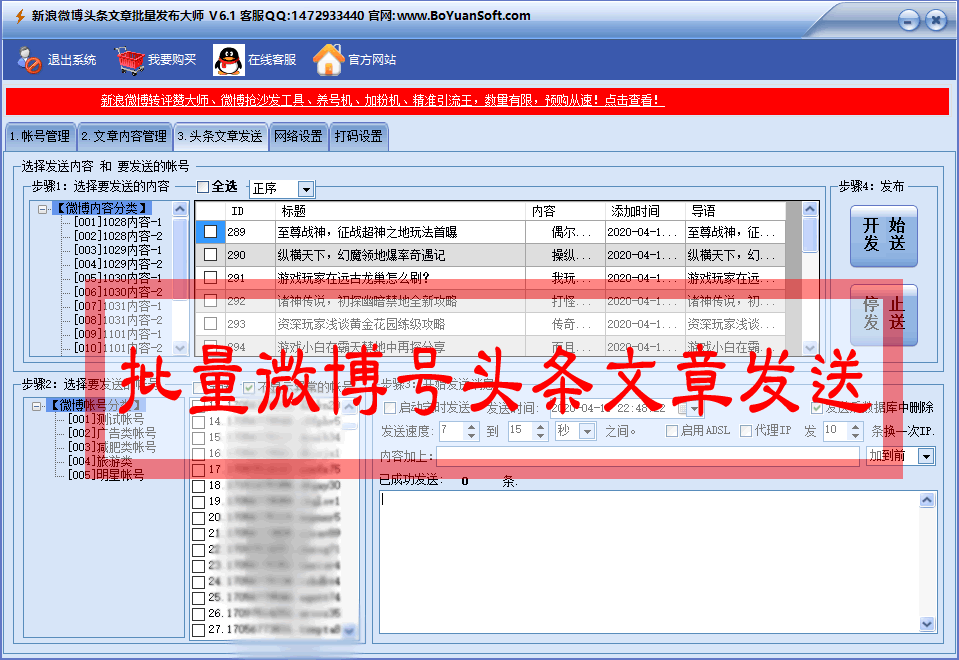The height and width of the screenshot is (660, 959).
Task: Select tree item [001]1028内容-1
Action: [118, 222]
